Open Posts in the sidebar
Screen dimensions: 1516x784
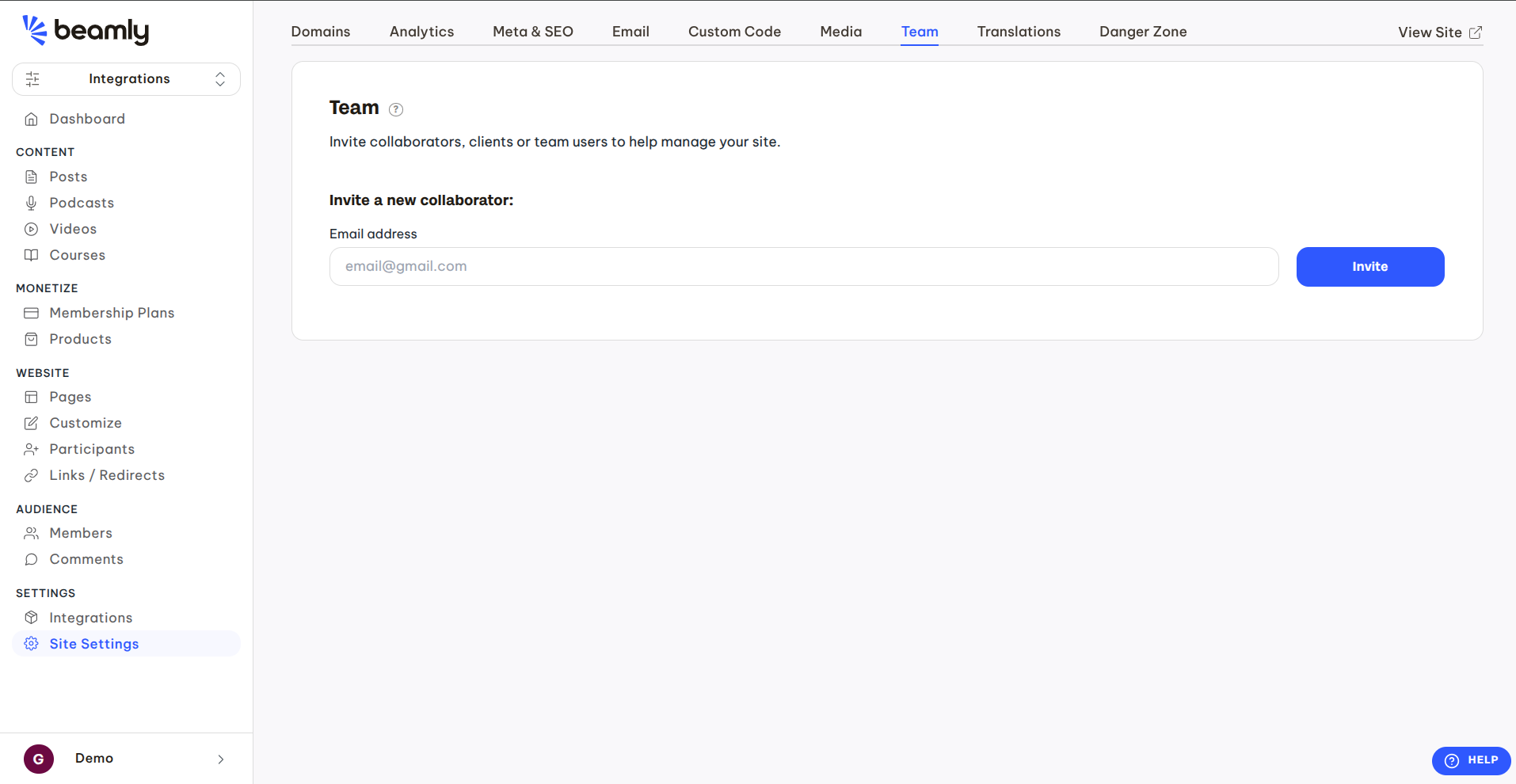coord(68,177)
